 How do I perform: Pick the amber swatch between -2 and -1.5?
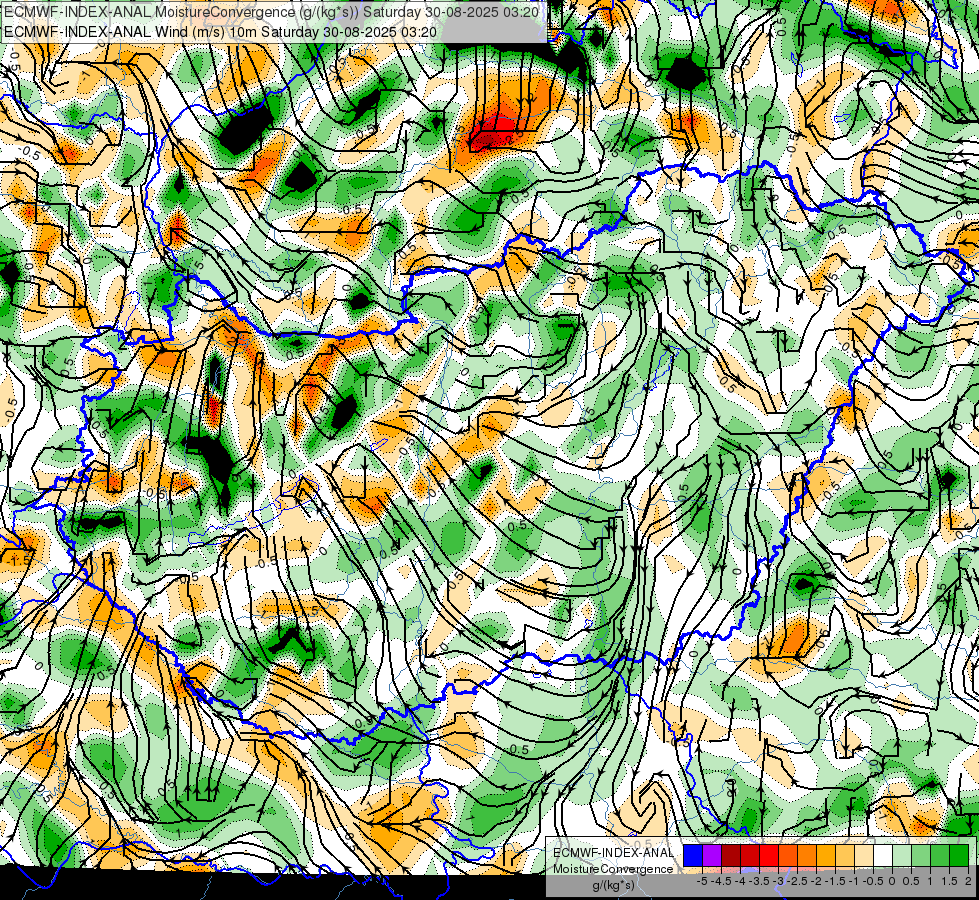tap(826, 856)
